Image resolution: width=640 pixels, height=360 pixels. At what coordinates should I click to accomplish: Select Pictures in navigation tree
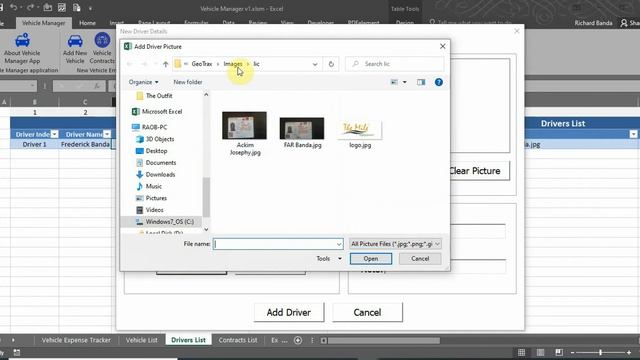tap(151, 198)
